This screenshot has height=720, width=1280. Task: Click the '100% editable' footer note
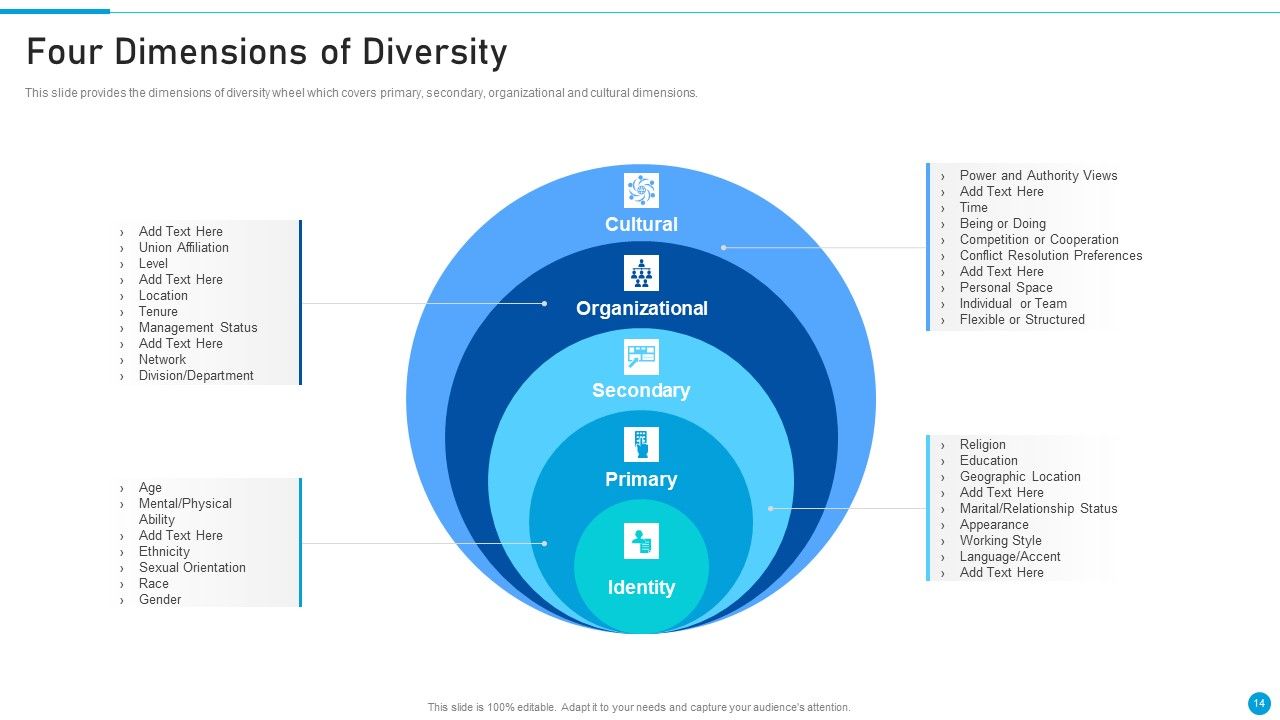639,707
